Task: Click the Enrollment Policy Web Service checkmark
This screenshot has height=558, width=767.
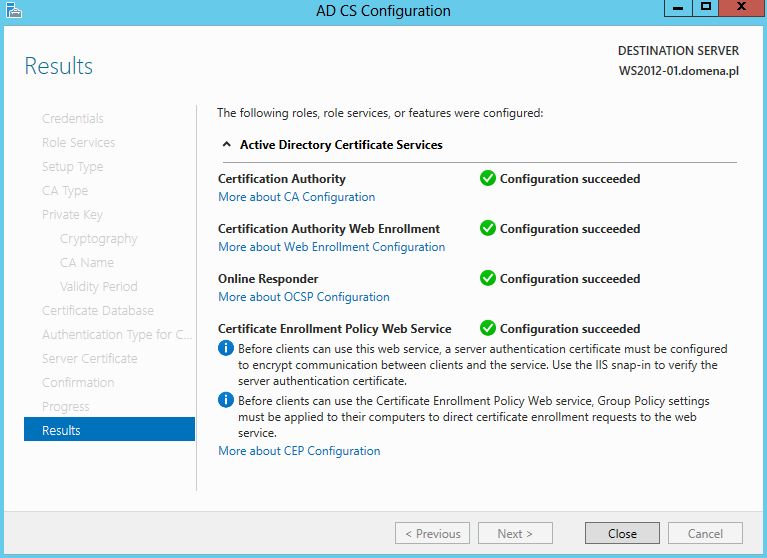Action: coord(488,328)
